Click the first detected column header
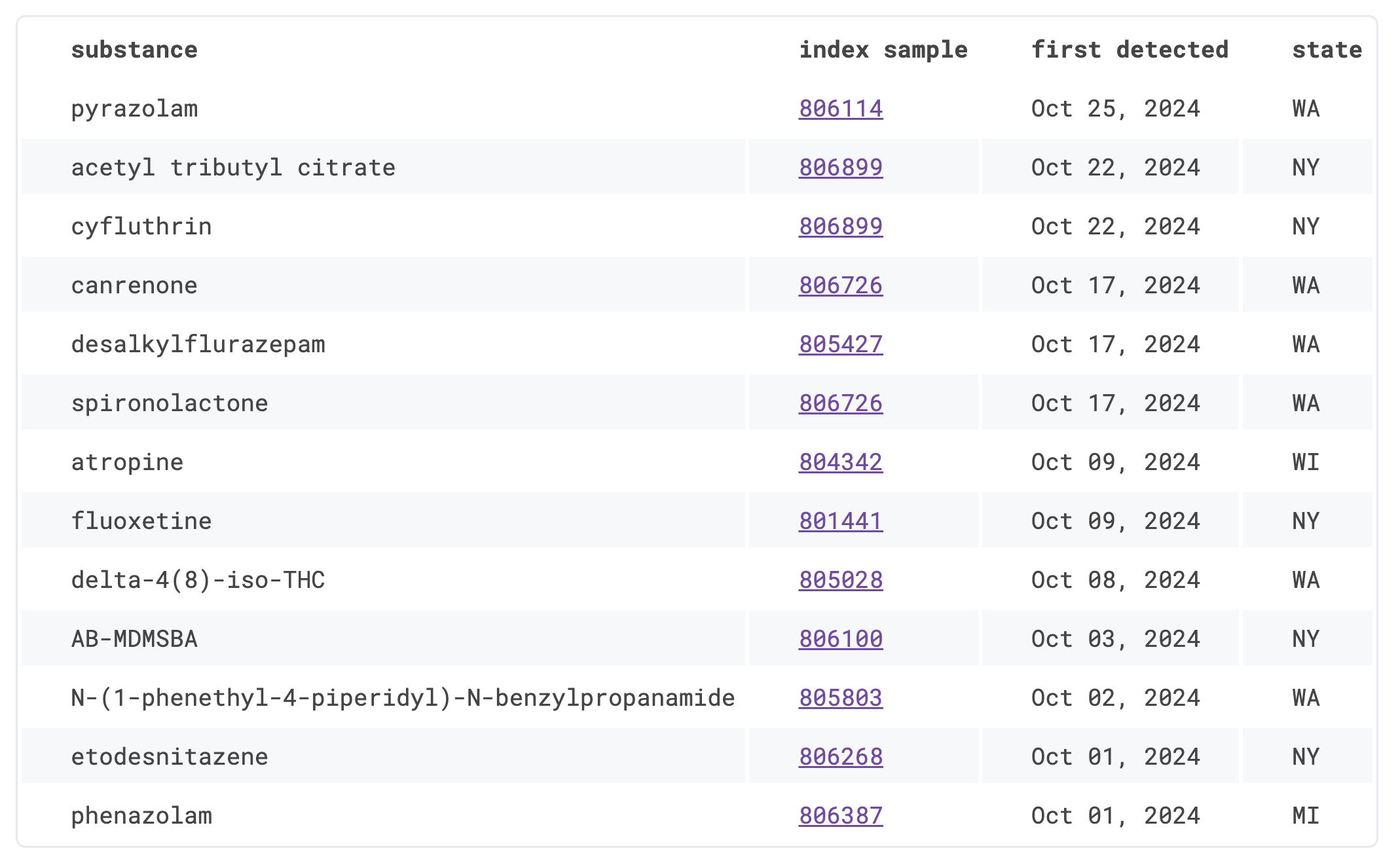The image size is (1400, 859). coord(1130,50)
